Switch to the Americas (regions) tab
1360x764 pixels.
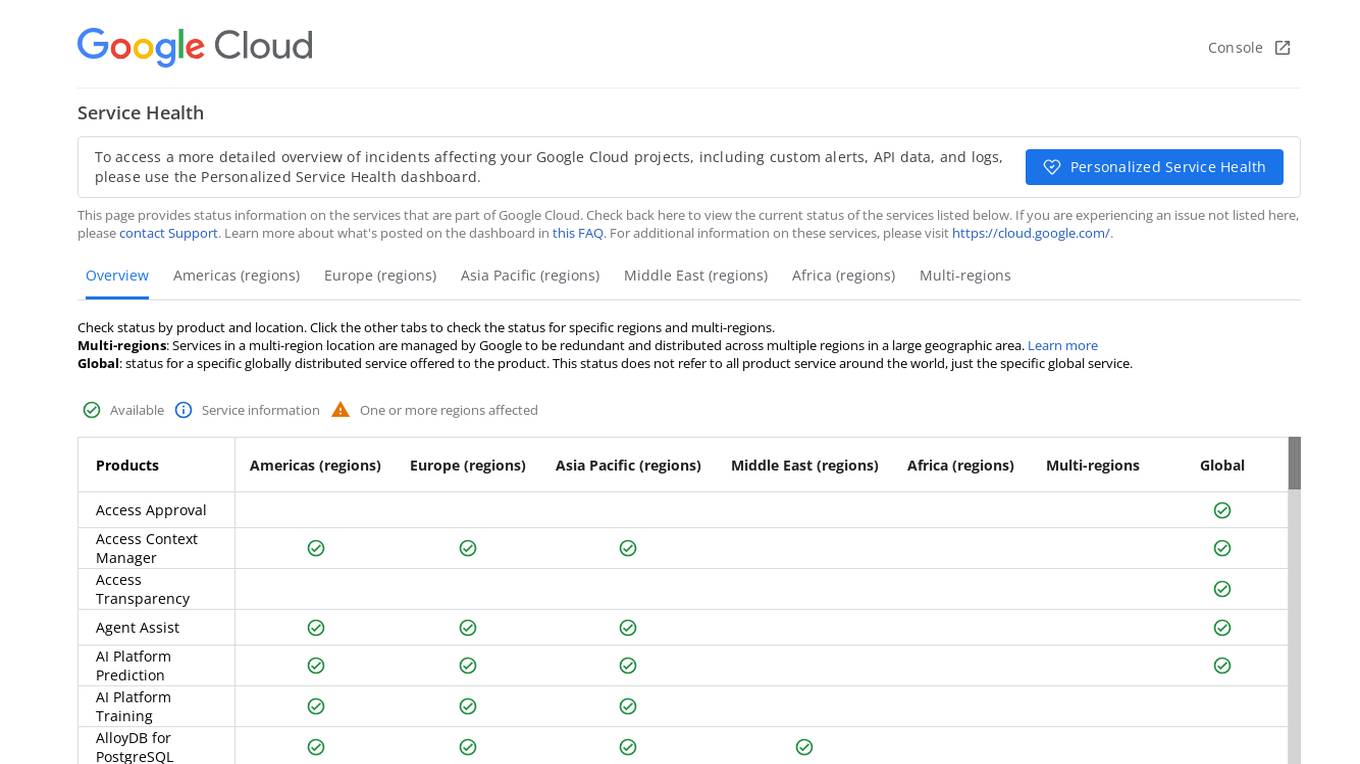pyautogui.click(x=236, y=276)
